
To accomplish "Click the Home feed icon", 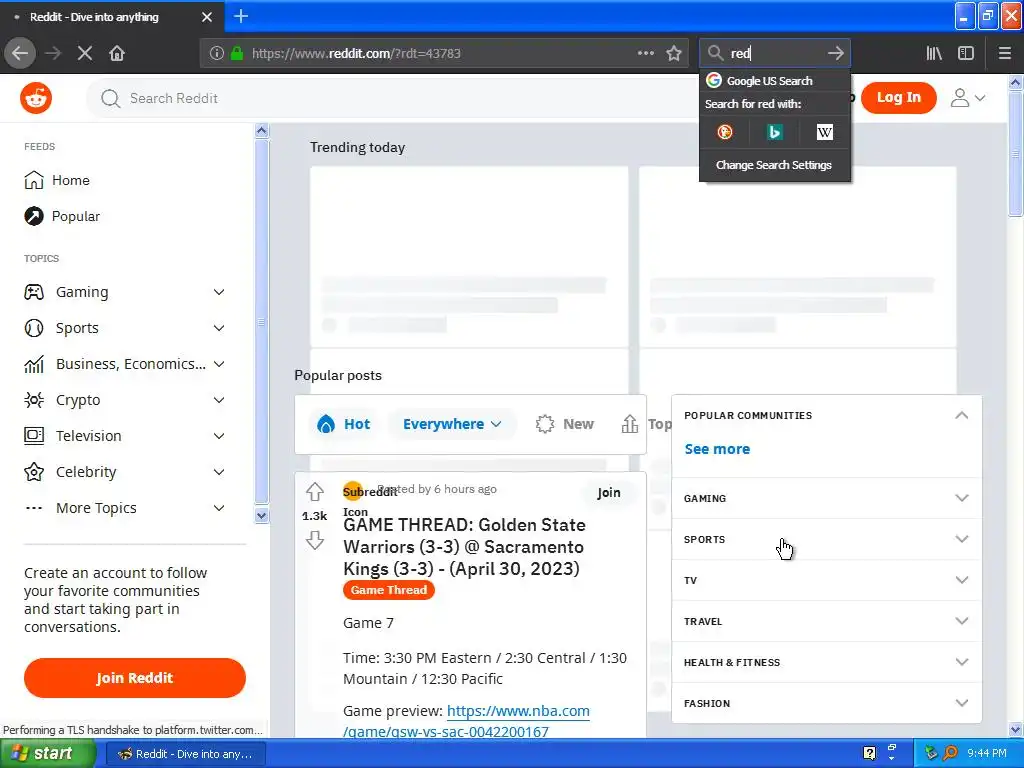I will (x=34, y=180).
